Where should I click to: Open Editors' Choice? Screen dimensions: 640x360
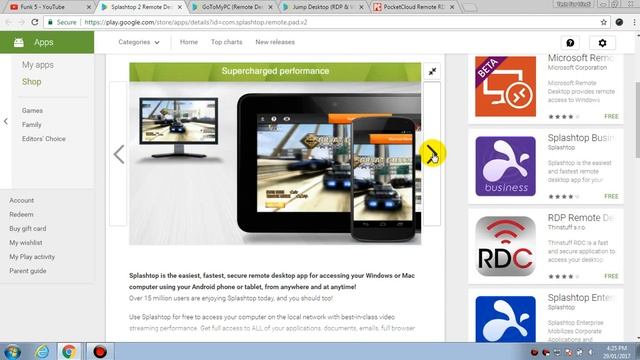coord(44,139)
